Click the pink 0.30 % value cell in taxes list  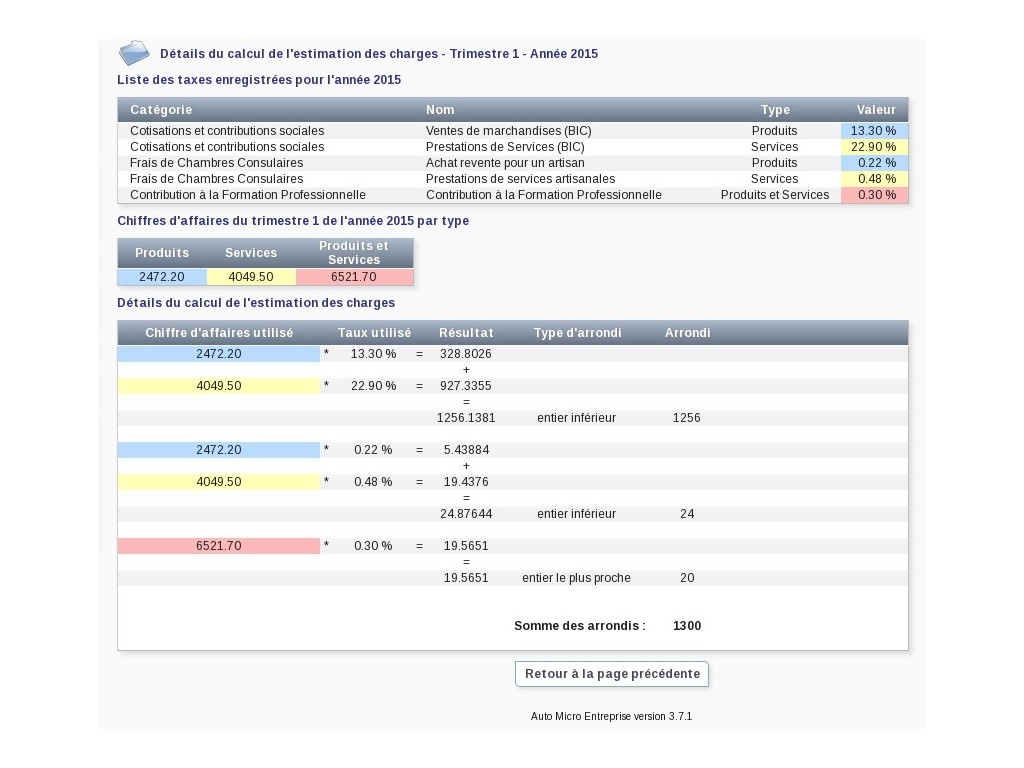coord(874,195)
